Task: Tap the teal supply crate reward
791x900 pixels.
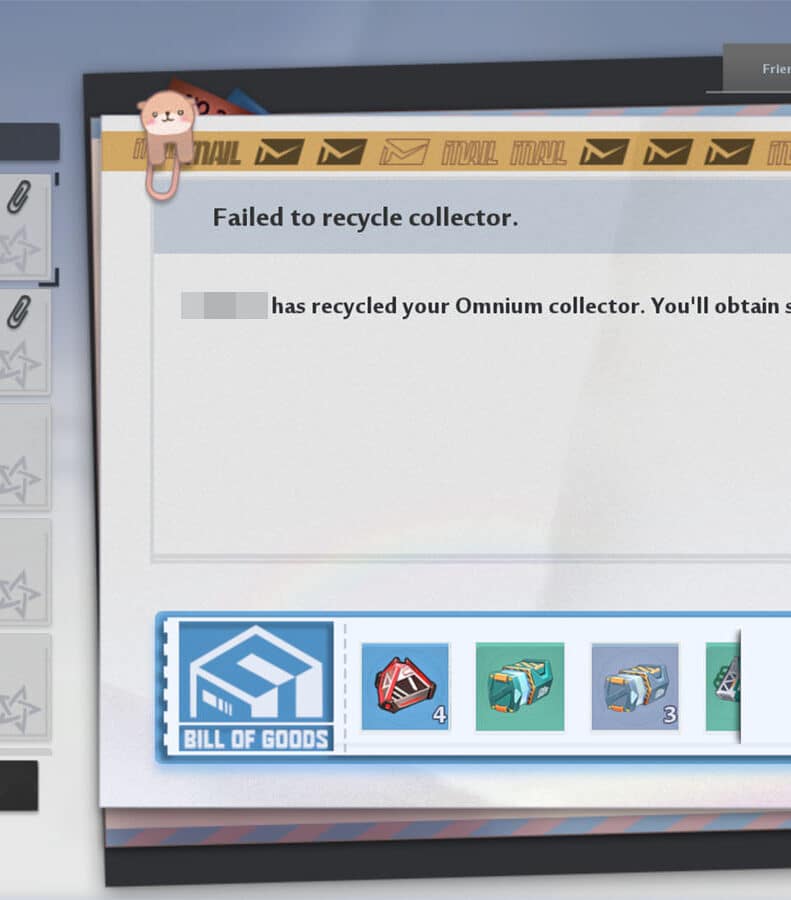Action: point(519,686)
